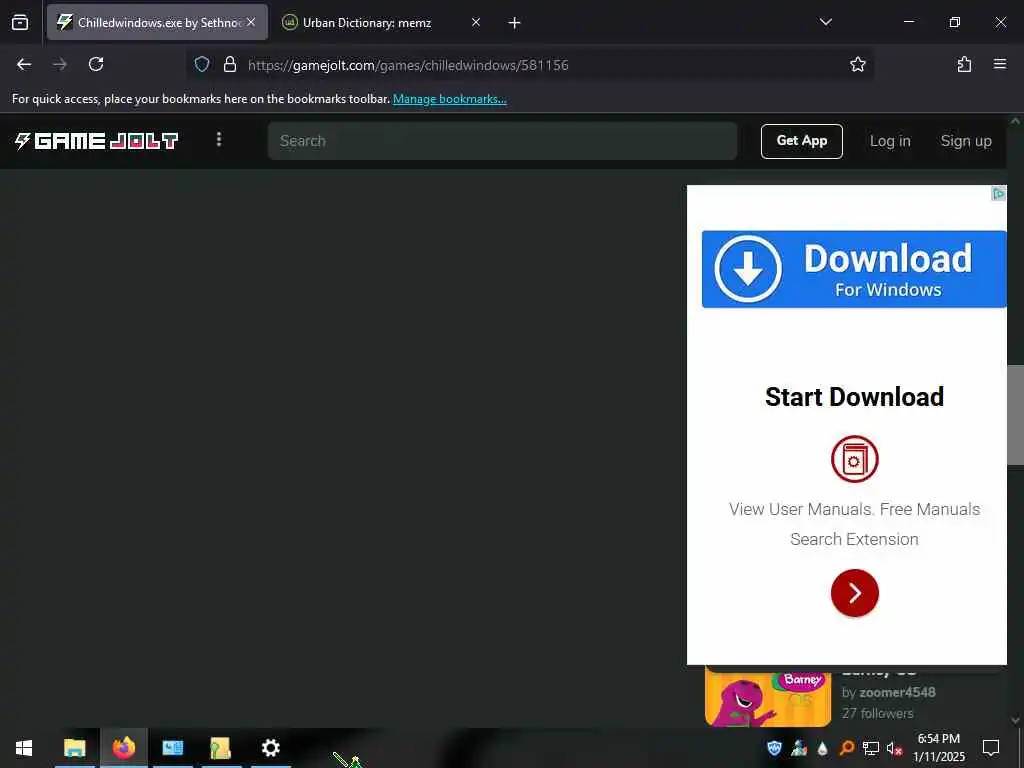This screenshot has width=1024, height=768.
Task: Open the Firefox hamburger application menu
Action: [999, 64]
